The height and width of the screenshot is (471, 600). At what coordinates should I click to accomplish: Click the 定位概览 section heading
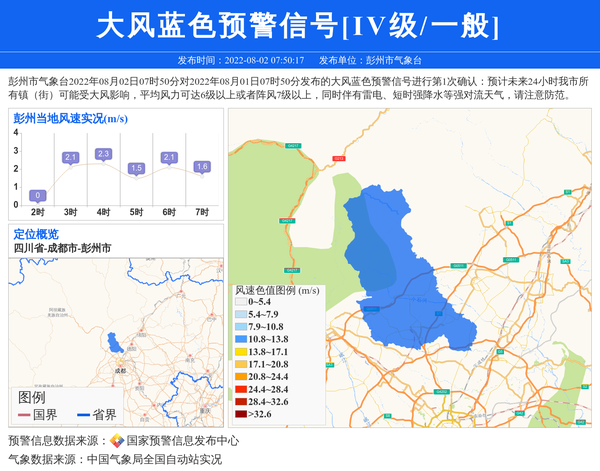pos(36,234)
